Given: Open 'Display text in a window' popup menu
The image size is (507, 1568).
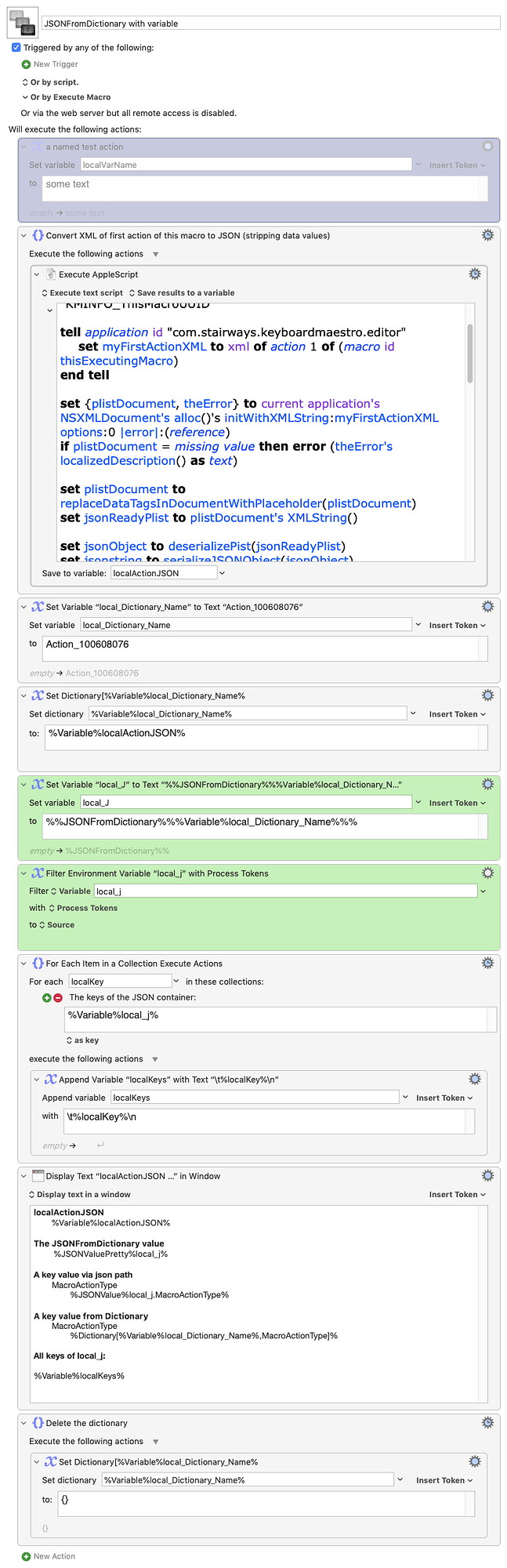Looking at the screenshot, I should pyautogui.click(x=79, y=1194).
